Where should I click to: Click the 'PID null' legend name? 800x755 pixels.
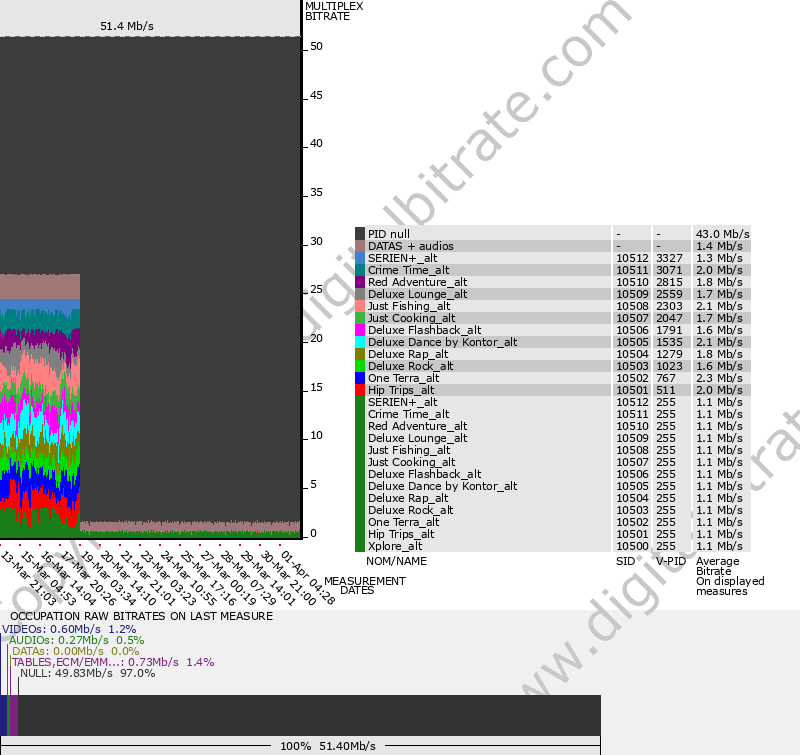tap(389, 234)
